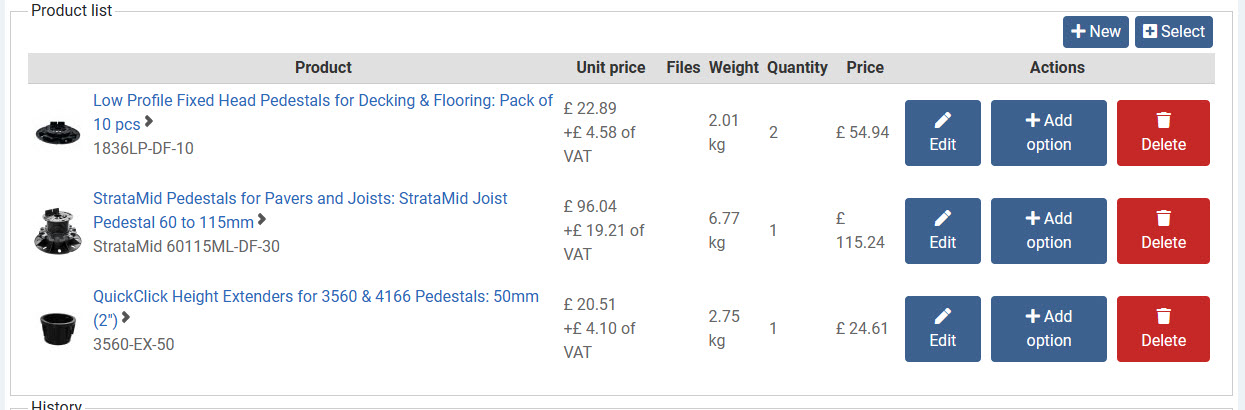Edit the StrataMid Joist Pedestal product
The image size is (1245, 410).
pos(942,230)
